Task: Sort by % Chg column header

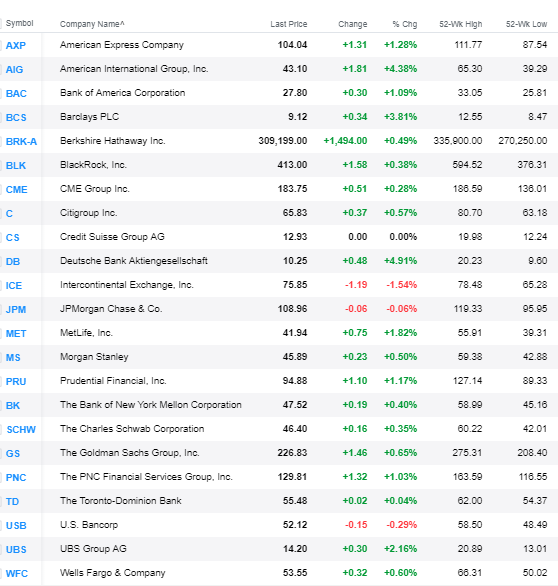Action: [x=405, y=24]
